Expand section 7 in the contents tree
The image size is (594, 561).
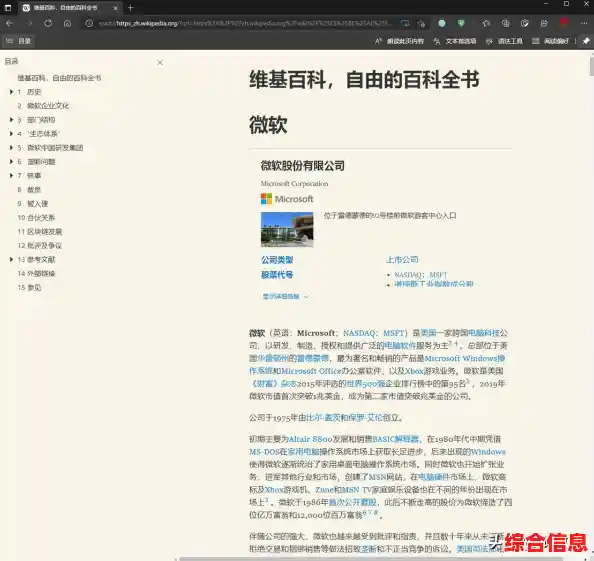coord(11,175)
